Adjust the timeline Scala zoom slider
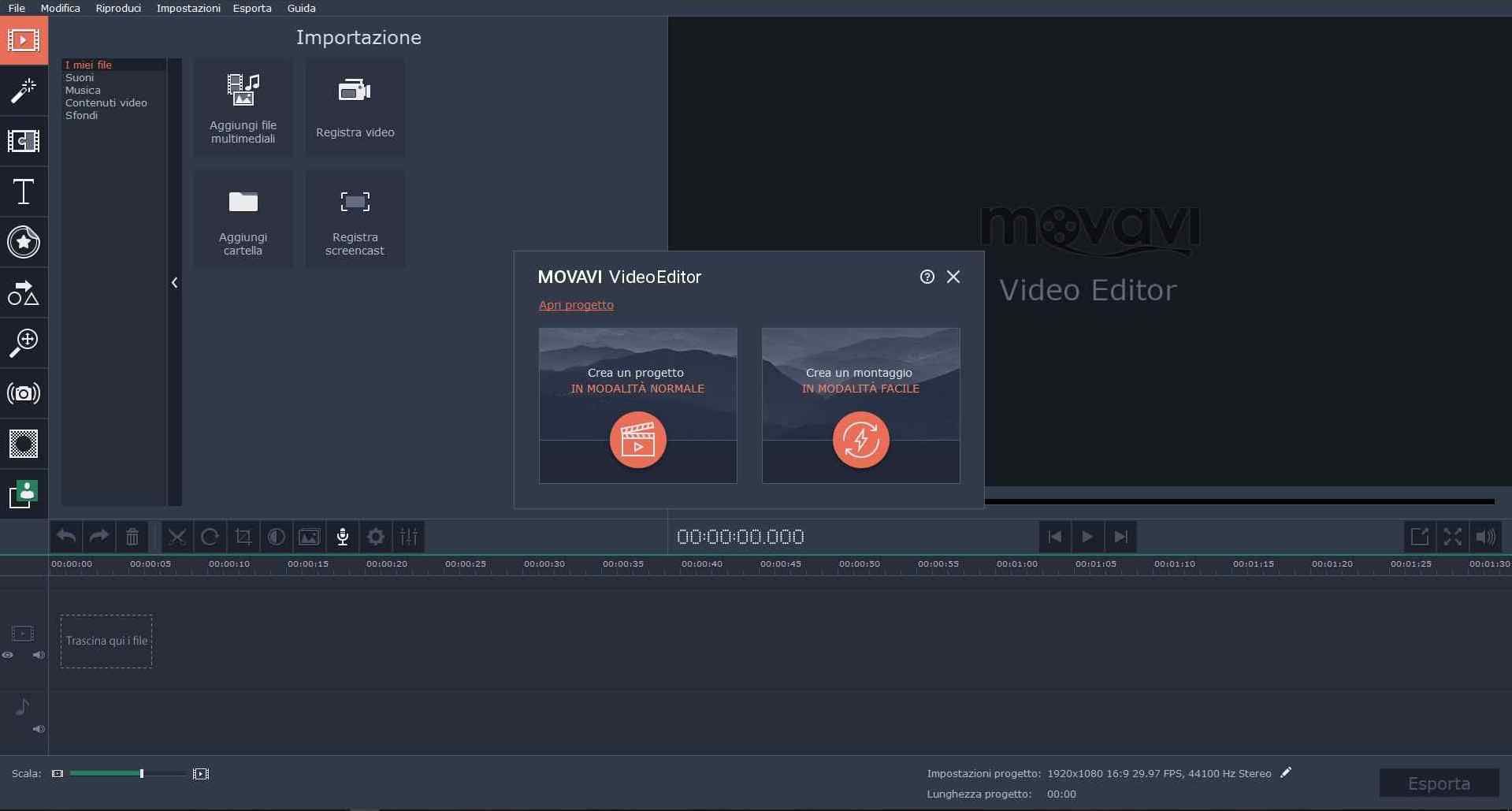1512x811 pixels. coord(142,774)
